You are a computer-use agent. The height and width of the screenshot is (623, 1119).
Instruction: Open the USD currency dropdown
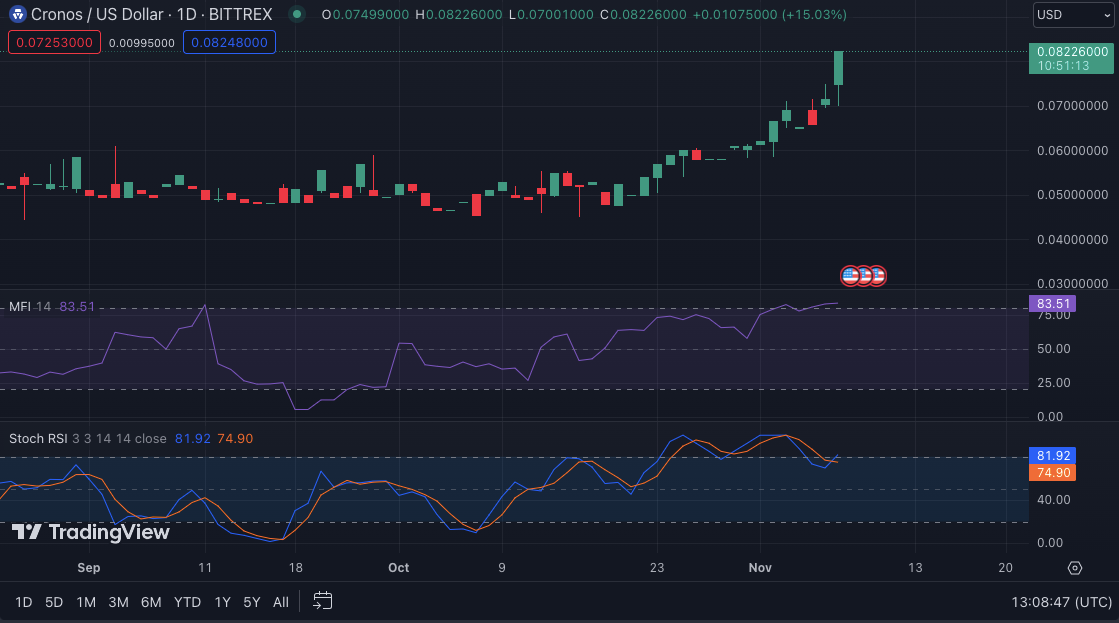[x=1073, y=15]
